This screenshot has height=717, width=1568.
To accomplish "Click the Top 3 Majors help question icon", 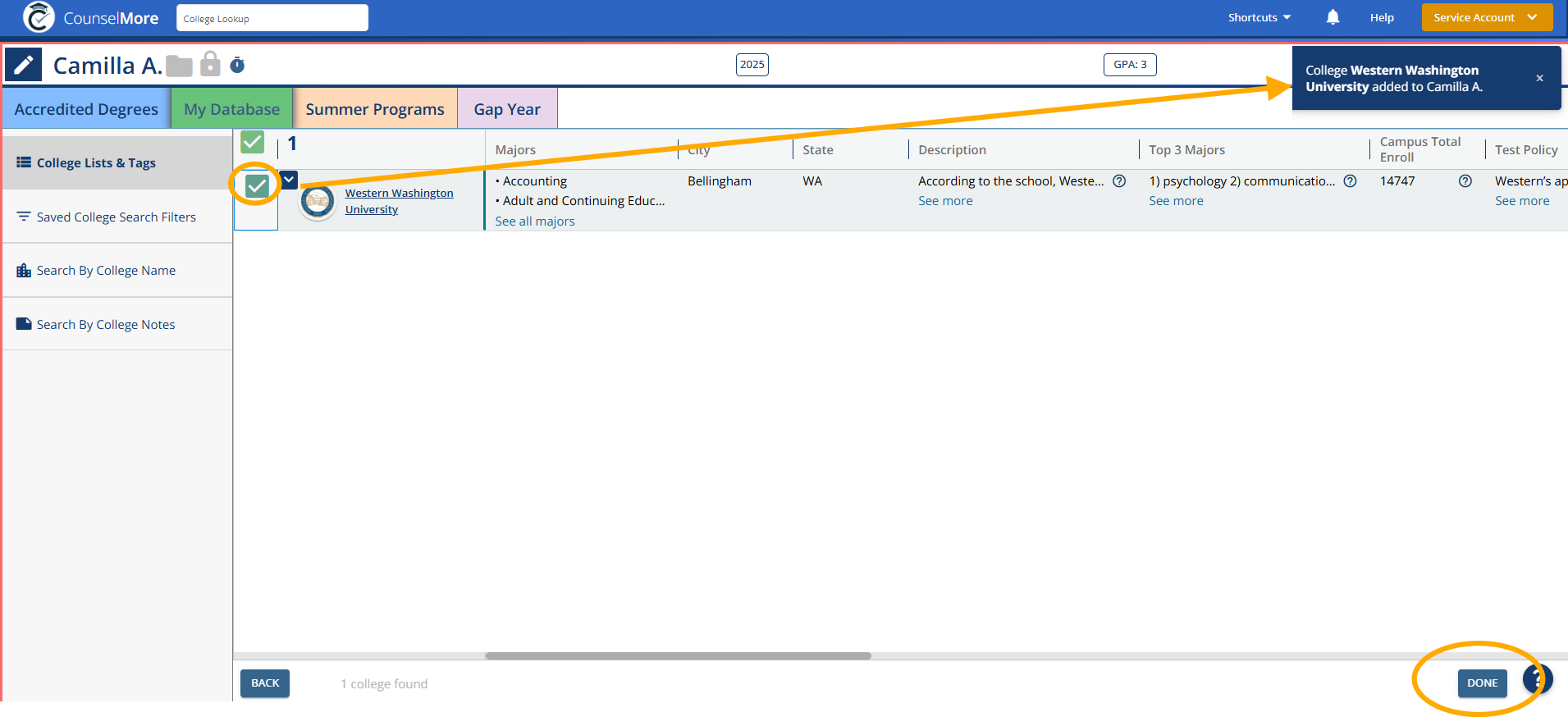I will (x=1350, y=181).
